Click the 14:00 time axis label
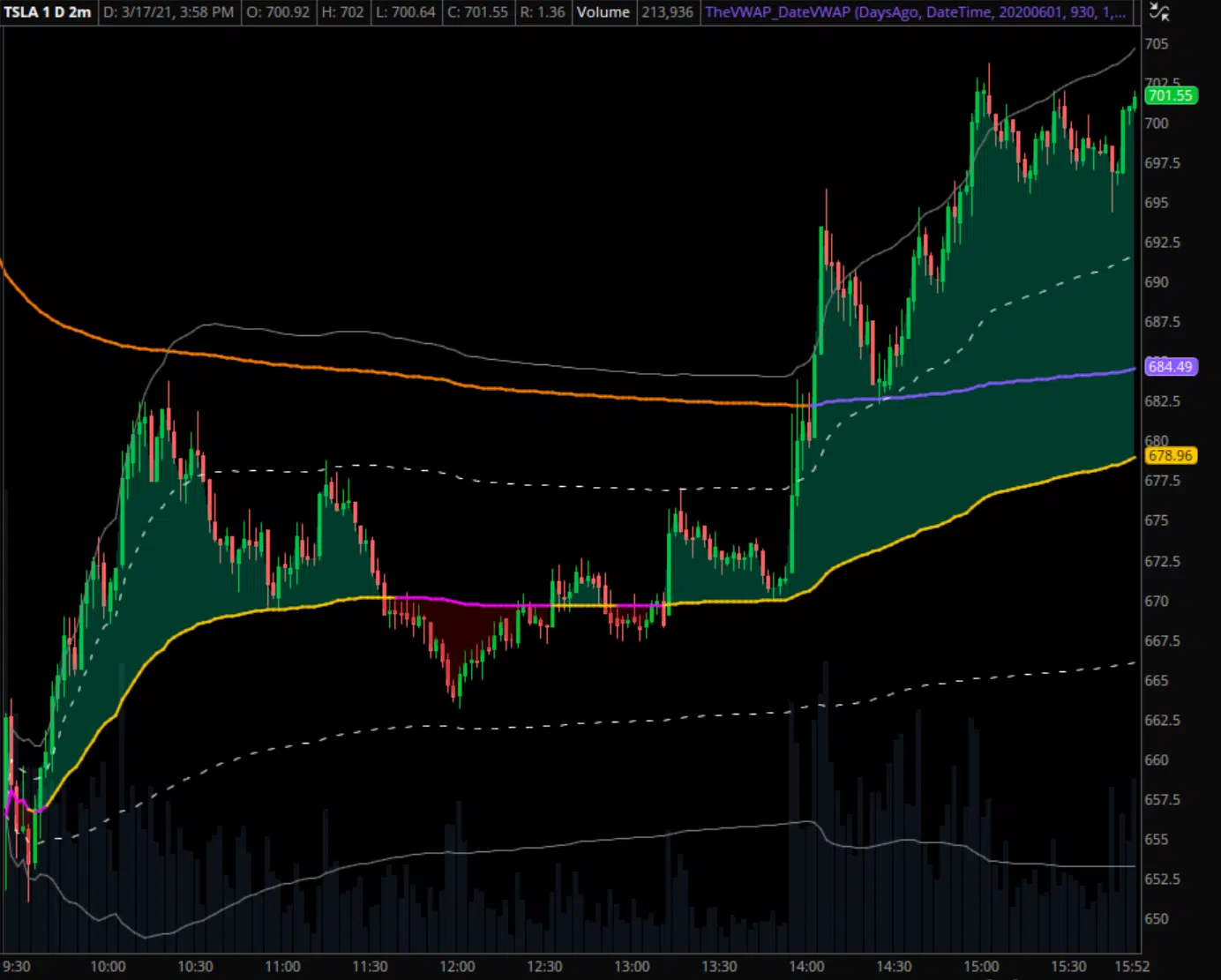 (806, 967)
